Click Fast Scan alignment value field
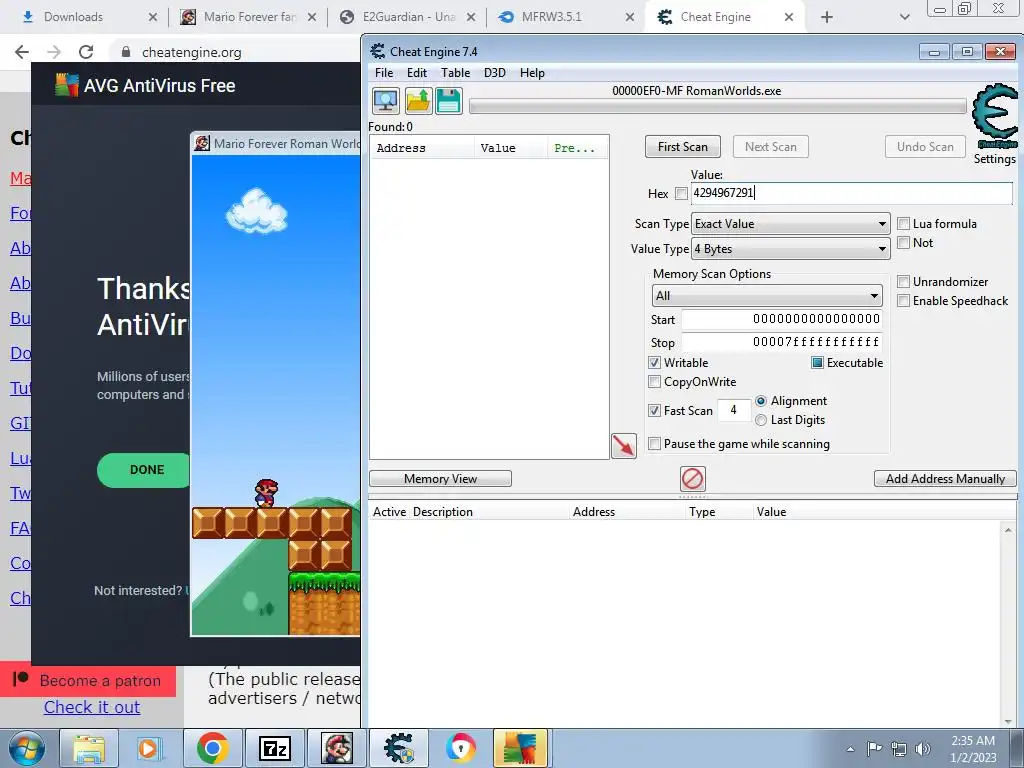Image resolution: width=1024 pixels, height=768 pixels. coord(733,410)
